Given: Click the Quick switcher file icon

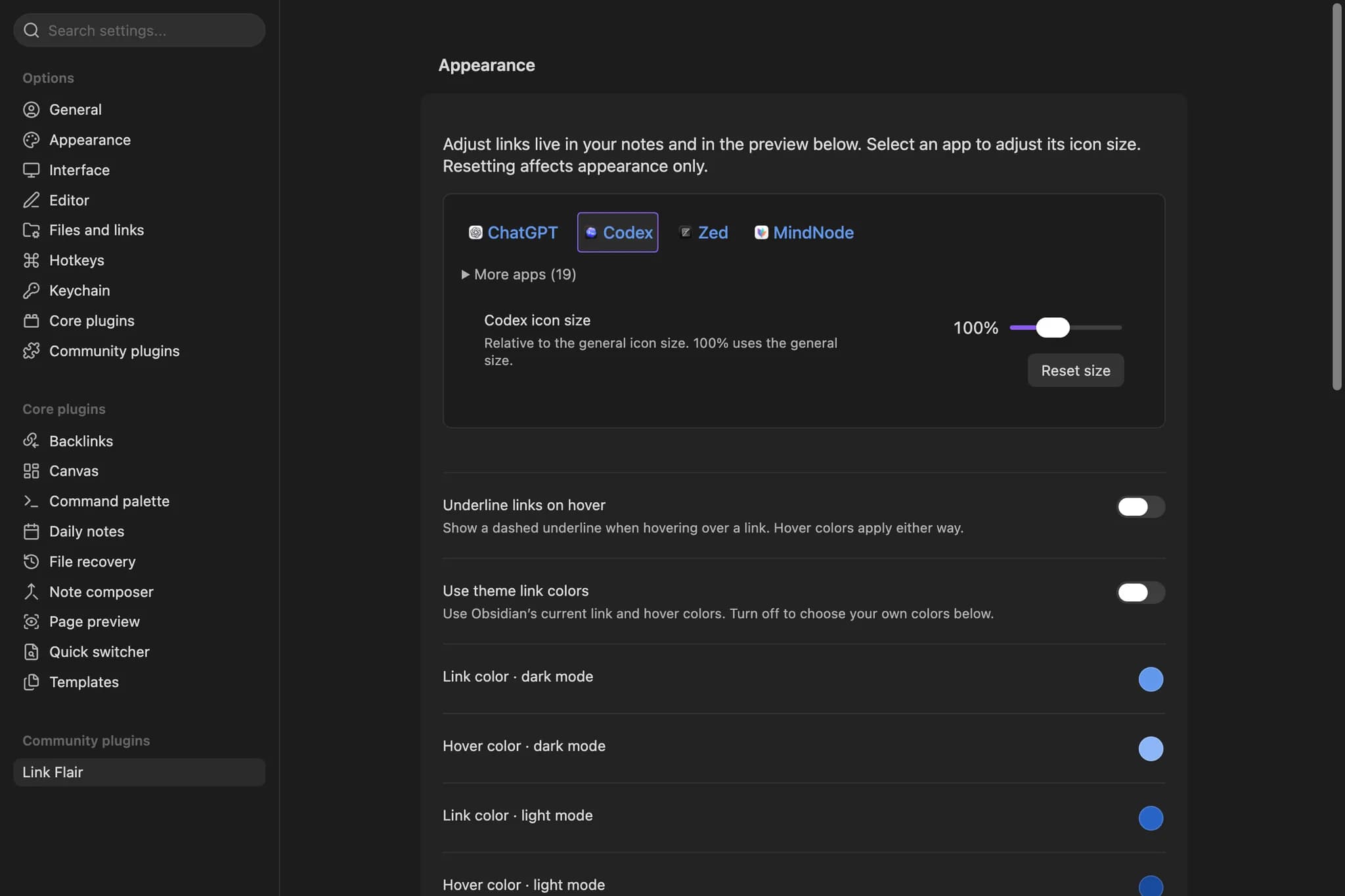Looking at the screenshot, I should coord(31,652).
